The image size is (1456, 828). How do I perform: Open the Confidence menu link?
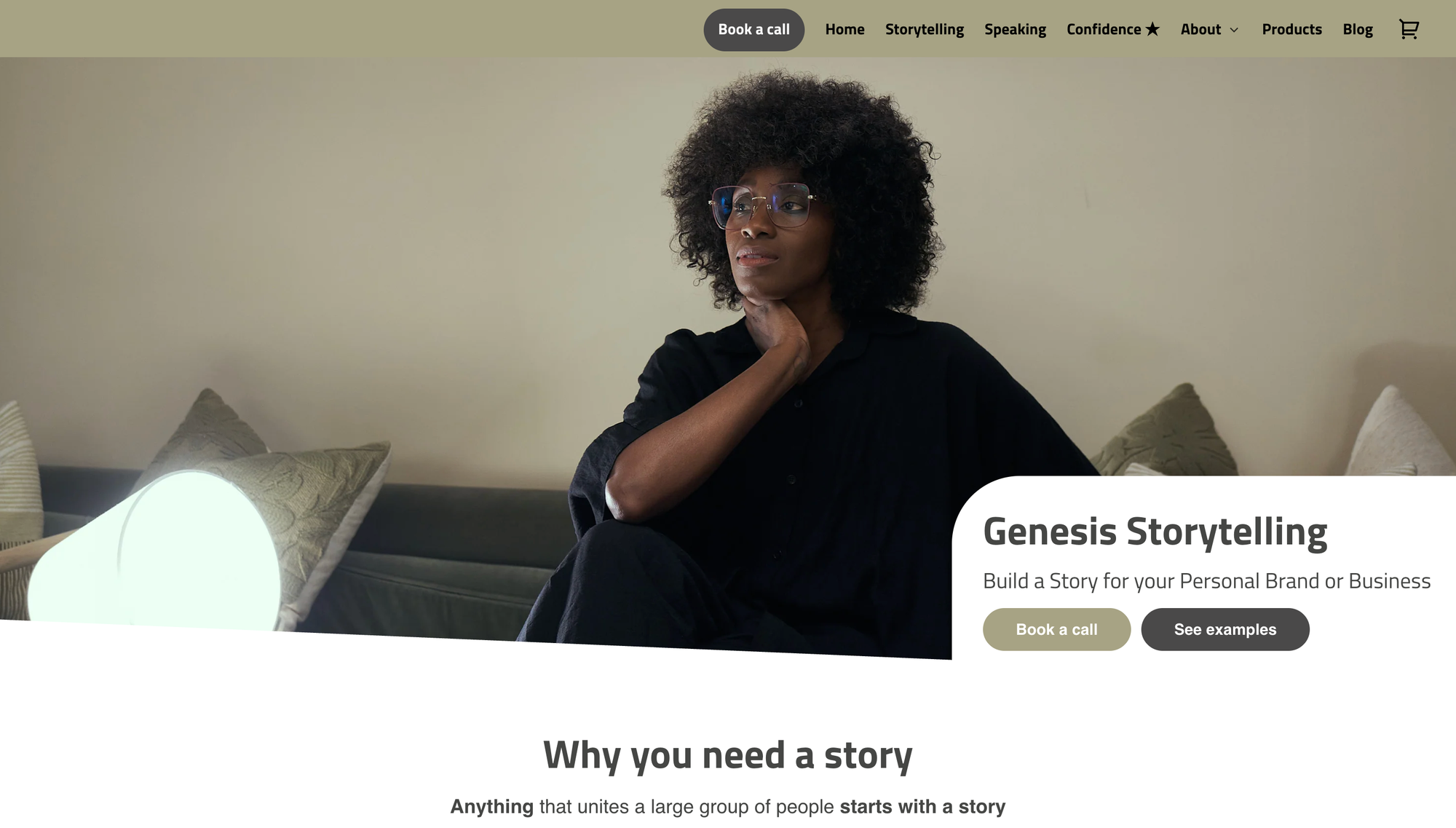click(x=1104, y=29)
